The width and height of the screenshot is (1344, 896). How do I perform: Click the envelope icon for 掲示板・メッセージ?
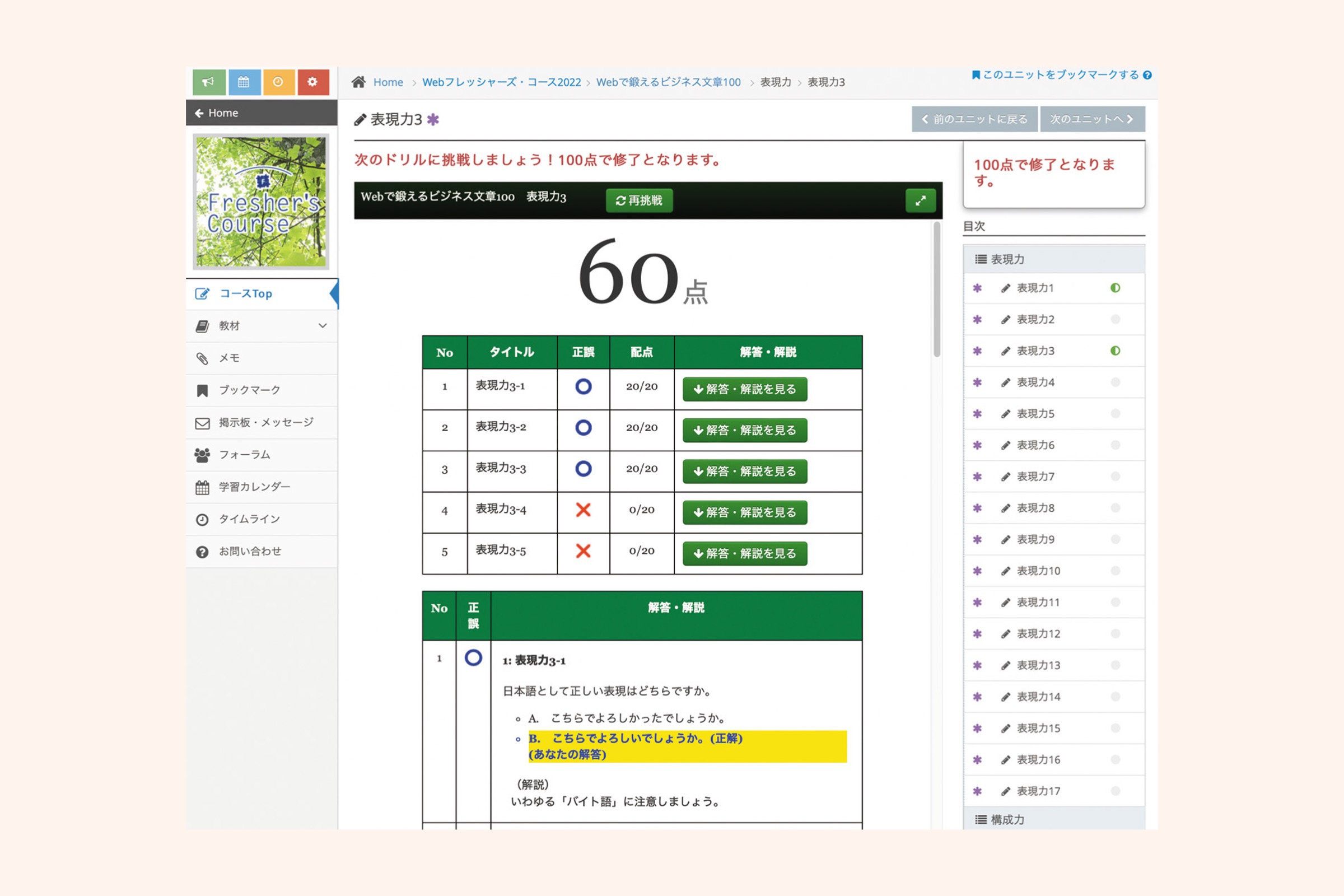point(202,423)
